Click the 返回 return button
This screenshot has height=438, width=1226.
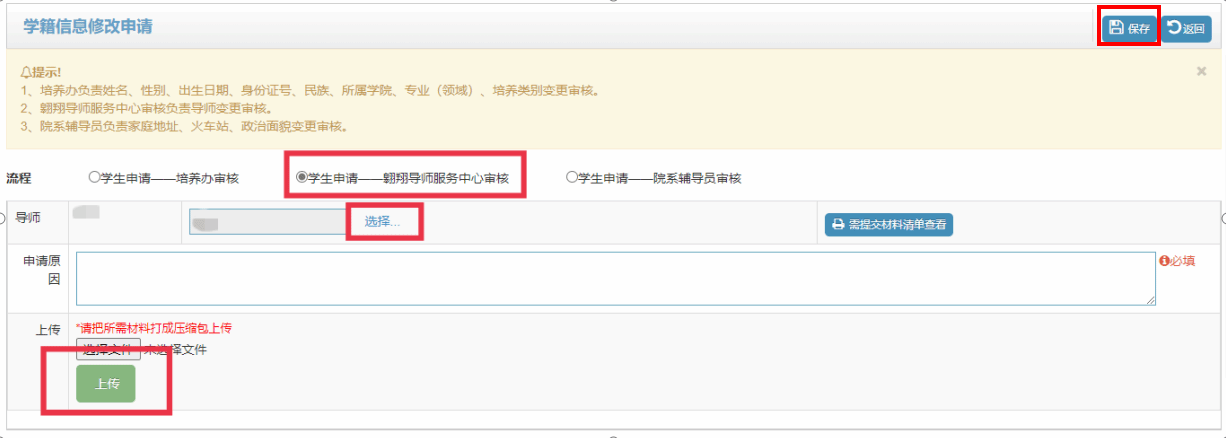1186,28
